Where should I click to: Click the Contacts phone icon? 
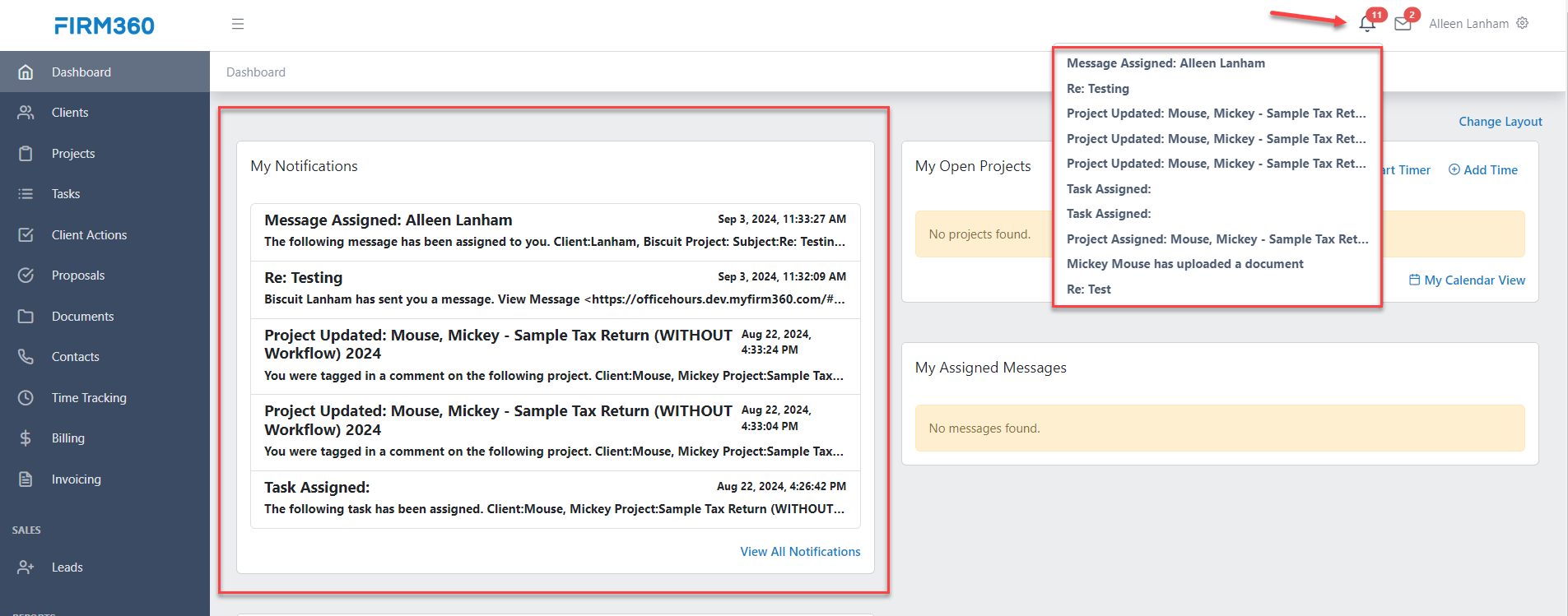[x=26, y=357]
